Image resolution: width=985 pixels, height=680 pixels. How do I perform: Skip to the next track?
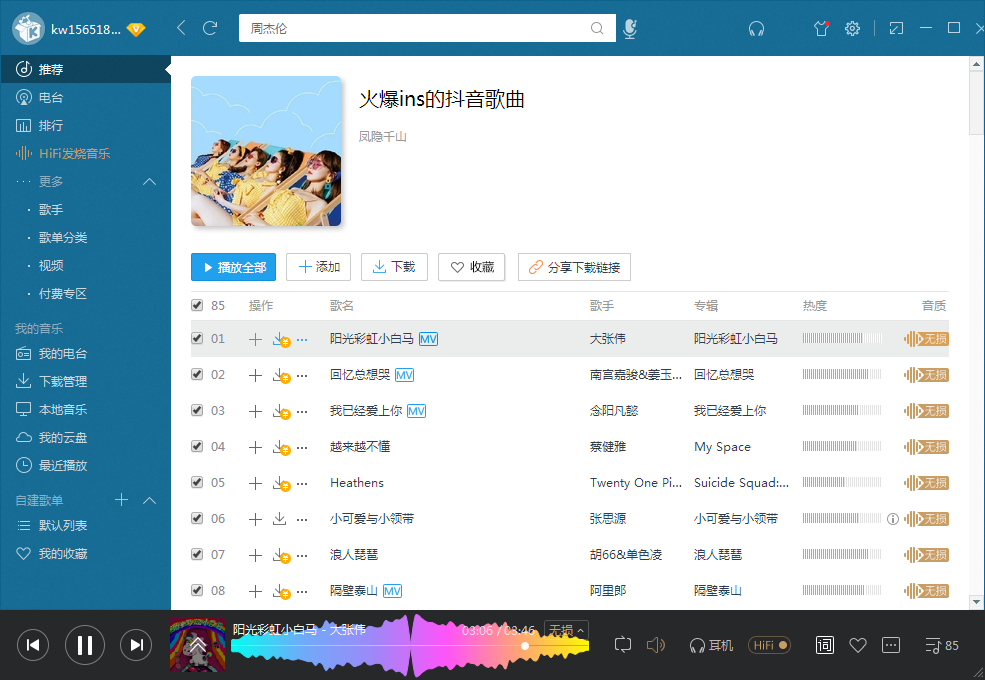pos(136,645)
